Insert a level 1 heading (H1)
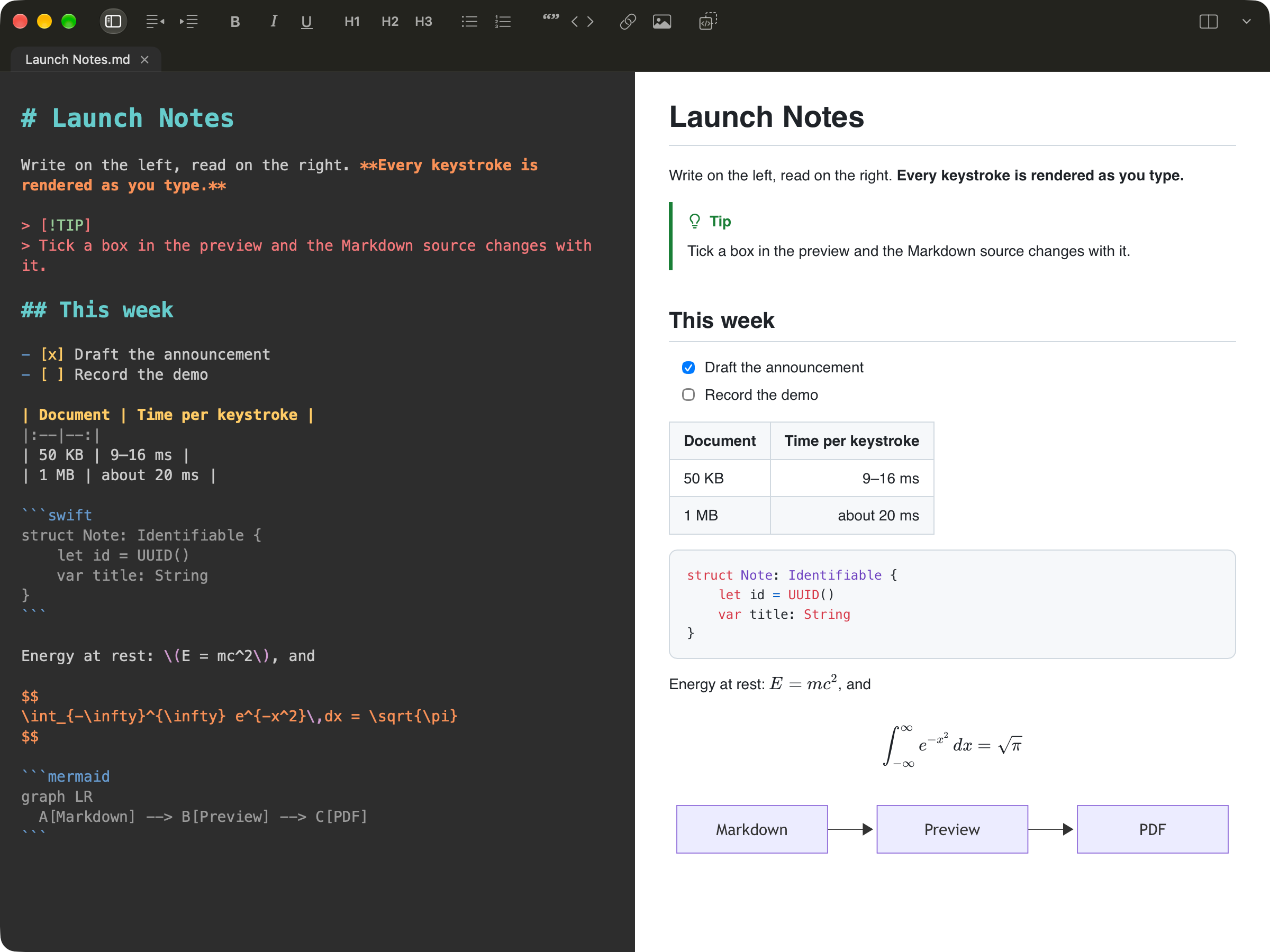This screenshot has height=952, width=1270. 352,22
